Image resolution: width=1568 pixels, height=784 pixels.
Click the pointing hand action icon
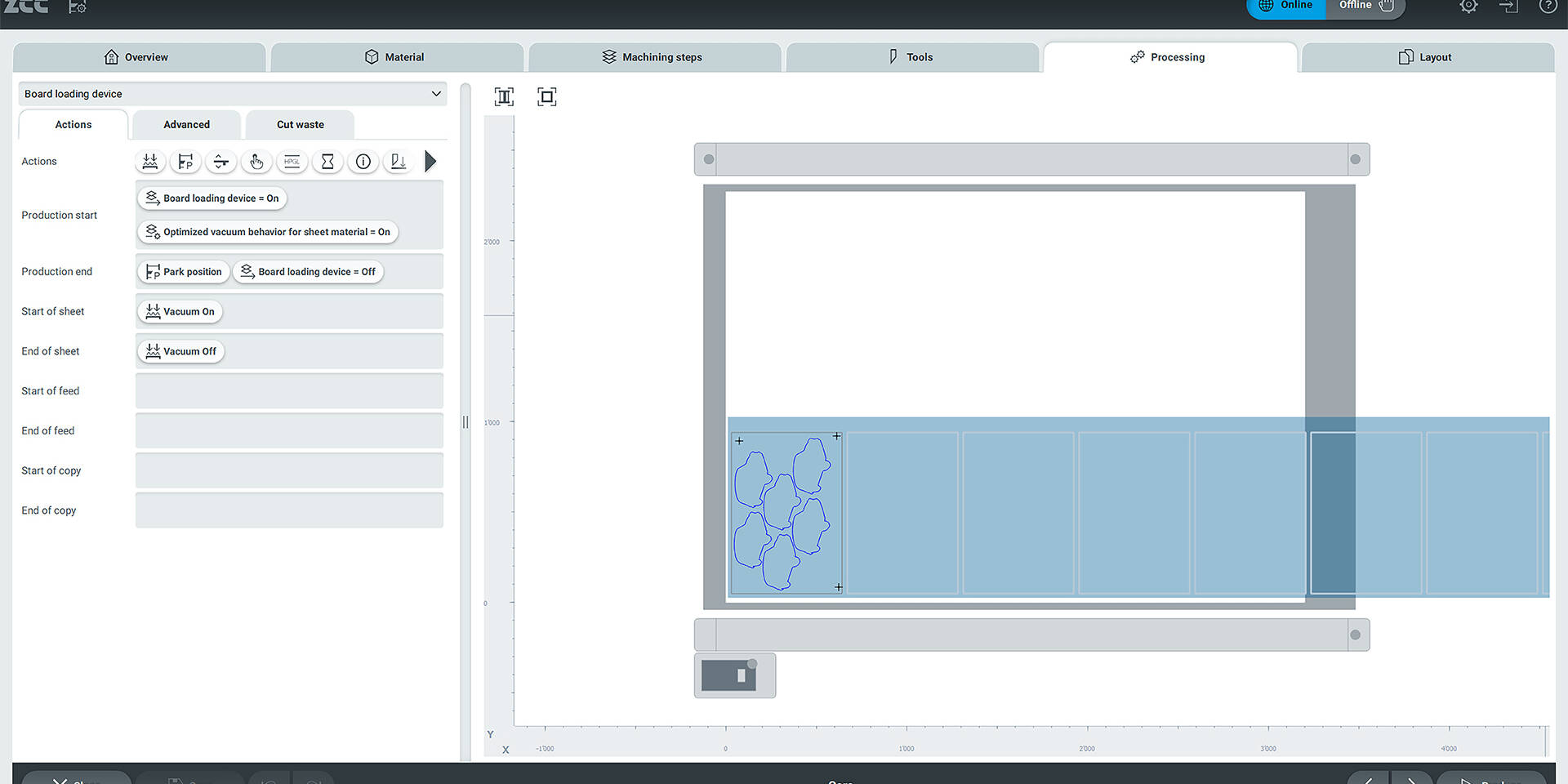(256, 162)
